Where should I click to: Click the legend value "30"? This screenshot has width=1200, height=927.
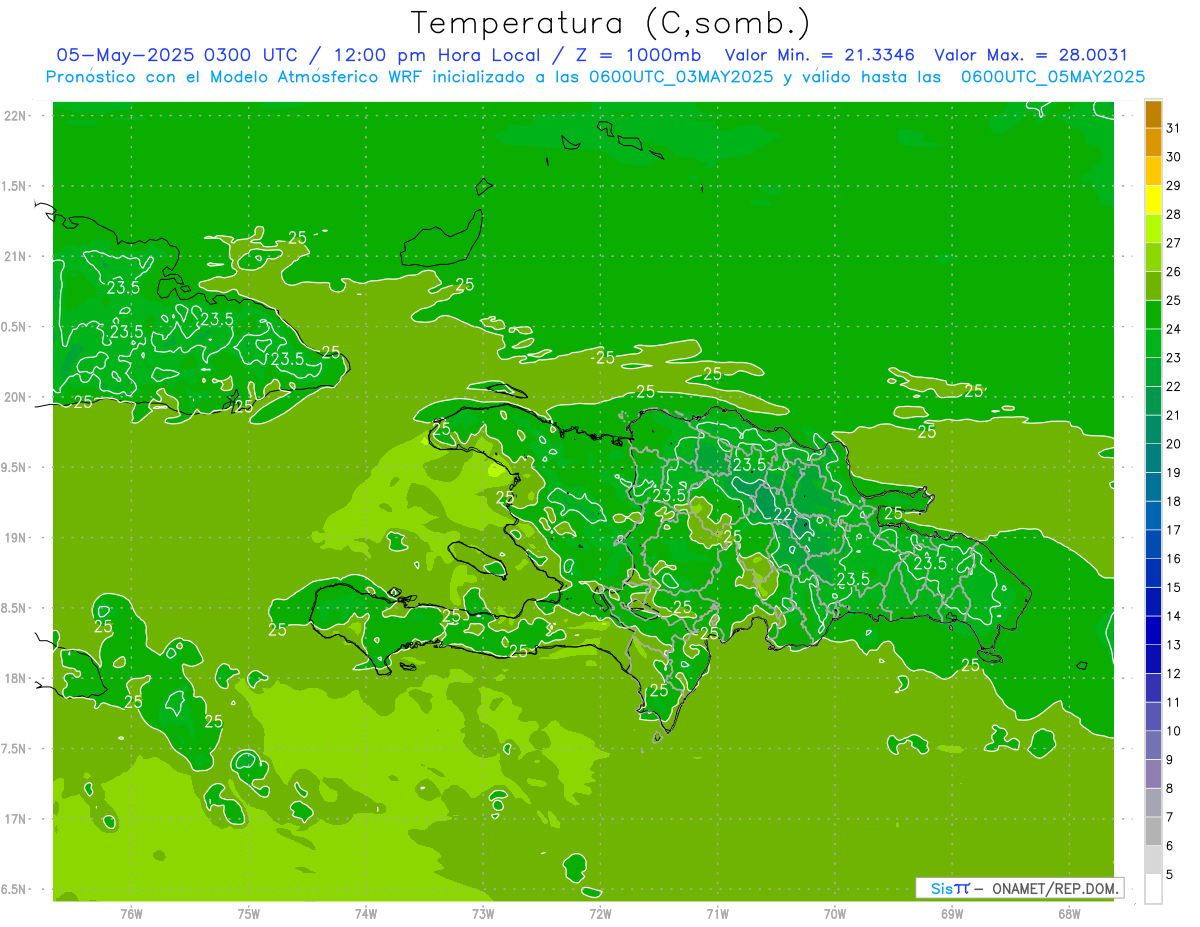pos(1173,157)
